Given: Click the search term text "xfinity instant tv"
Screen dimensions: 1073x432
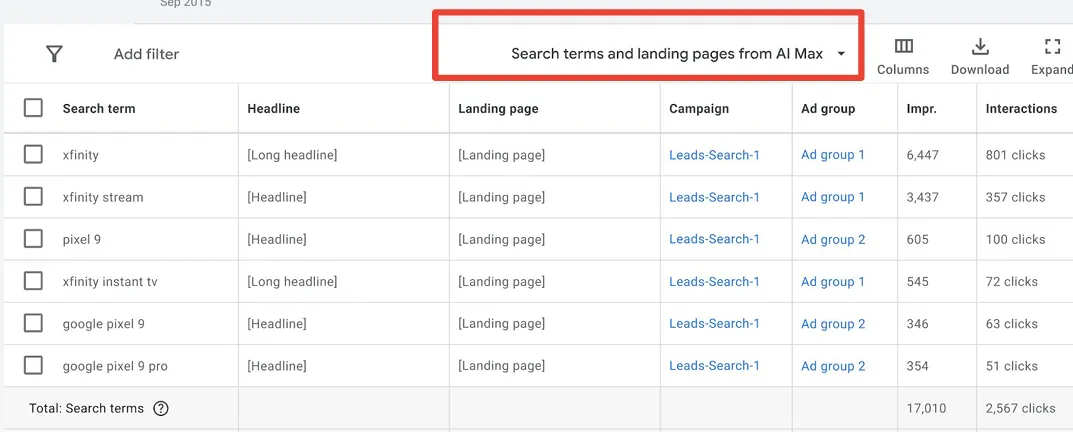Looking at the screenshot, I should pyautogui.click(x=109, y=281).
